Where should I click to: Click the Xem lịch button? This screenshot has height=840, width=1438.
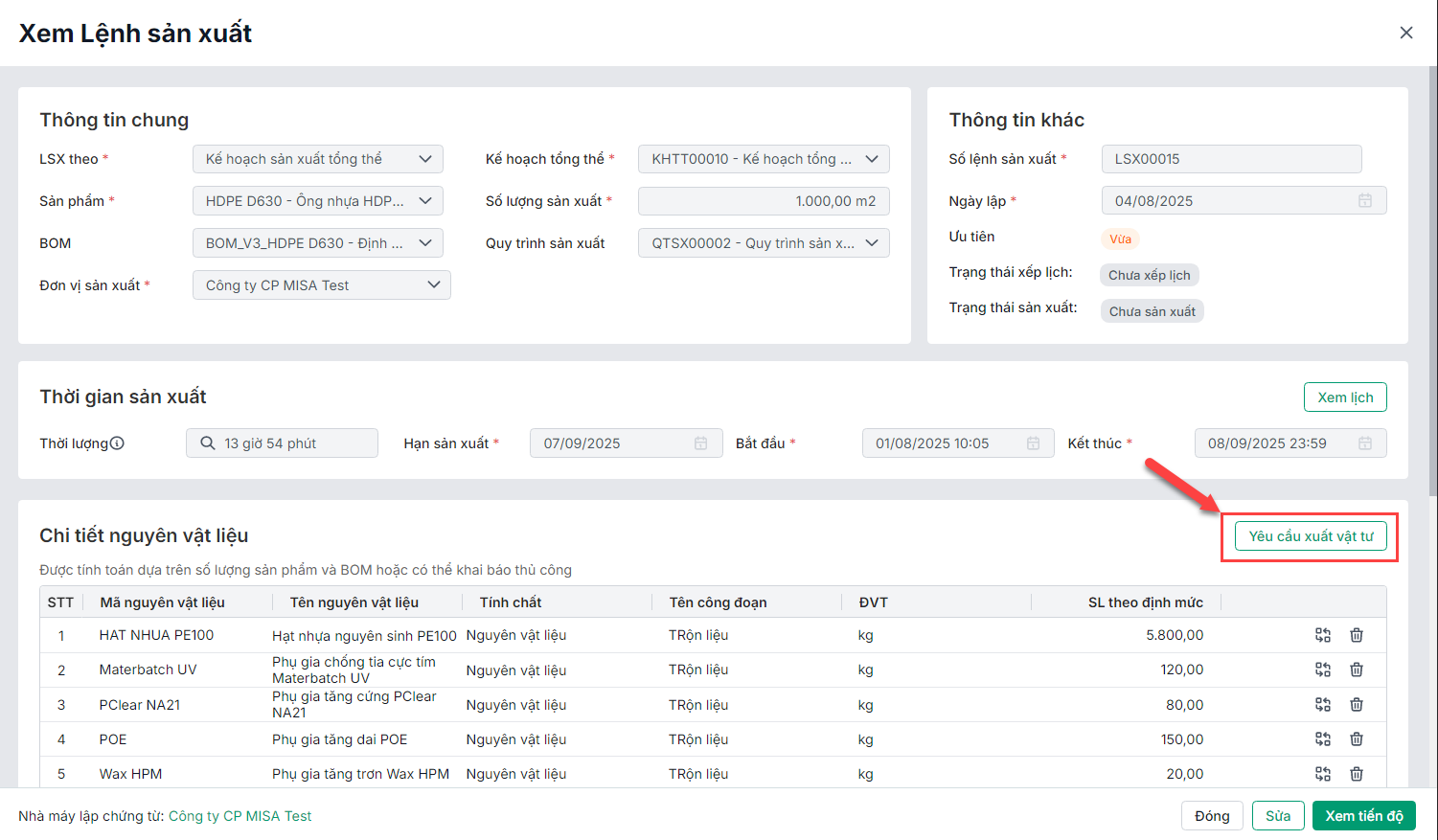click(1344, 397)
